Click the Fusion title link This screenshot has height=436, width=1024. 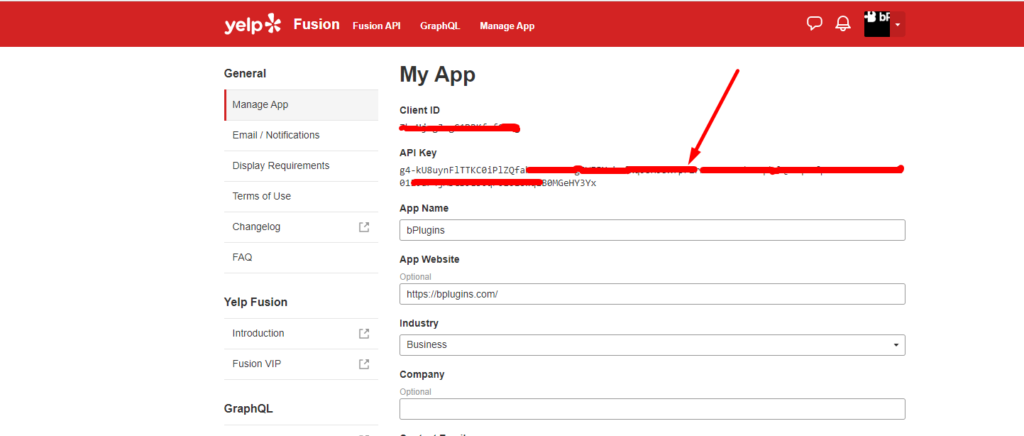pyautogui.click(x=316, y=25)
